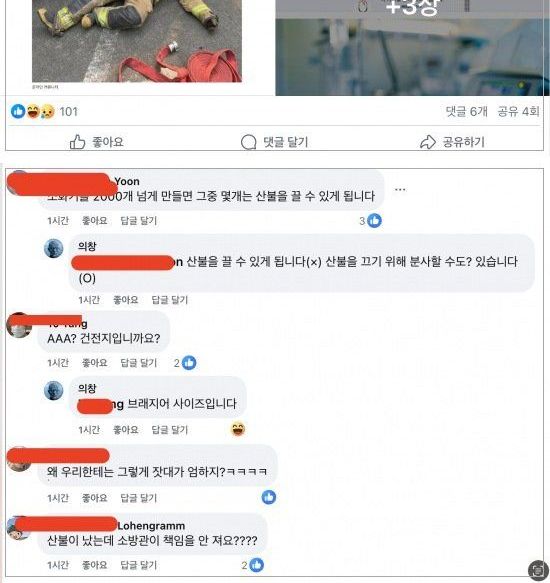The width and height of the screenshot is (550, 583).
Task: Click the laughing reaction on the 브래지어 사이즈 reply
Action: (x=238, y=429)
